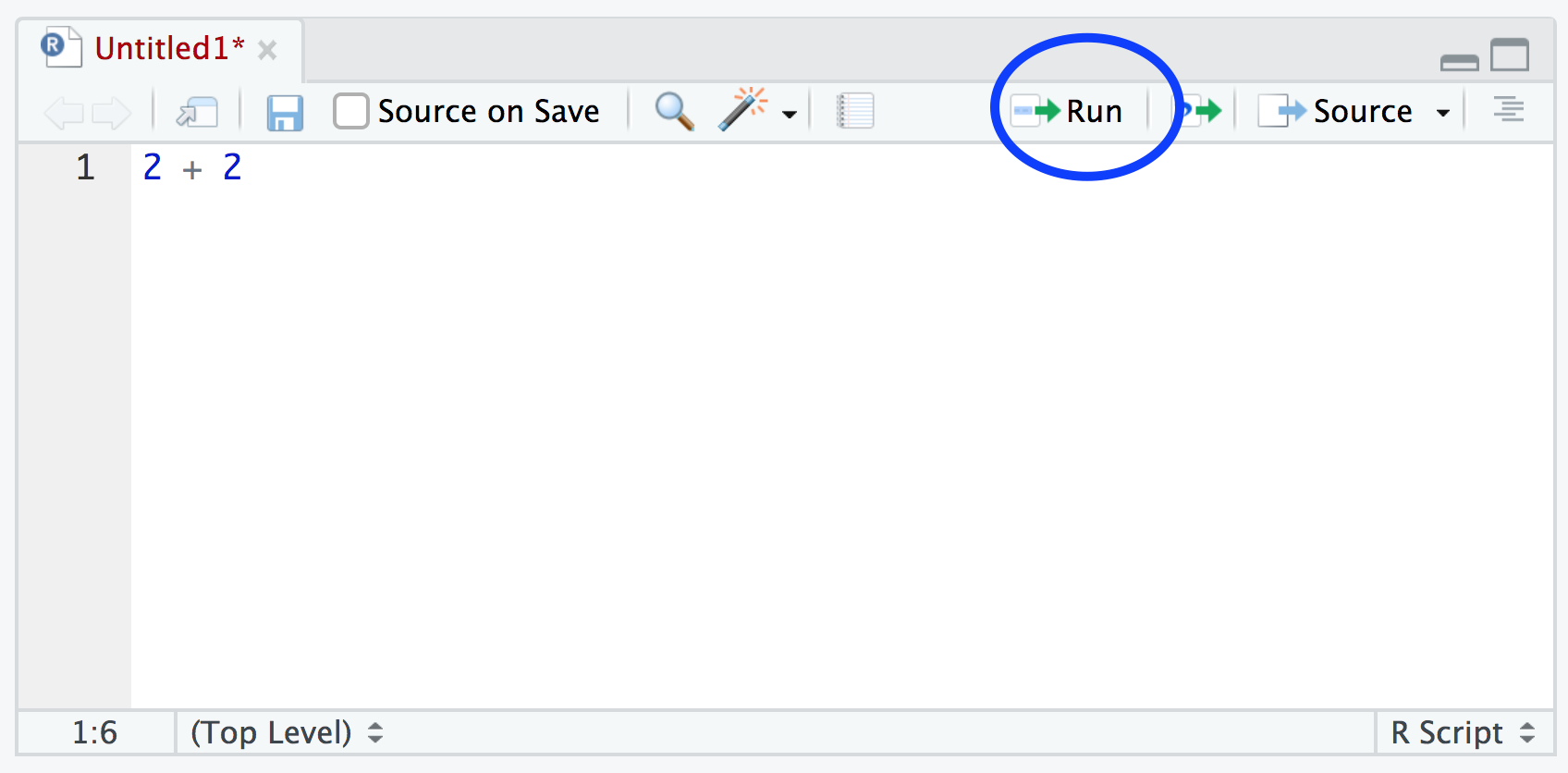Click the code tools magic wand icon

tap(743, 110)
